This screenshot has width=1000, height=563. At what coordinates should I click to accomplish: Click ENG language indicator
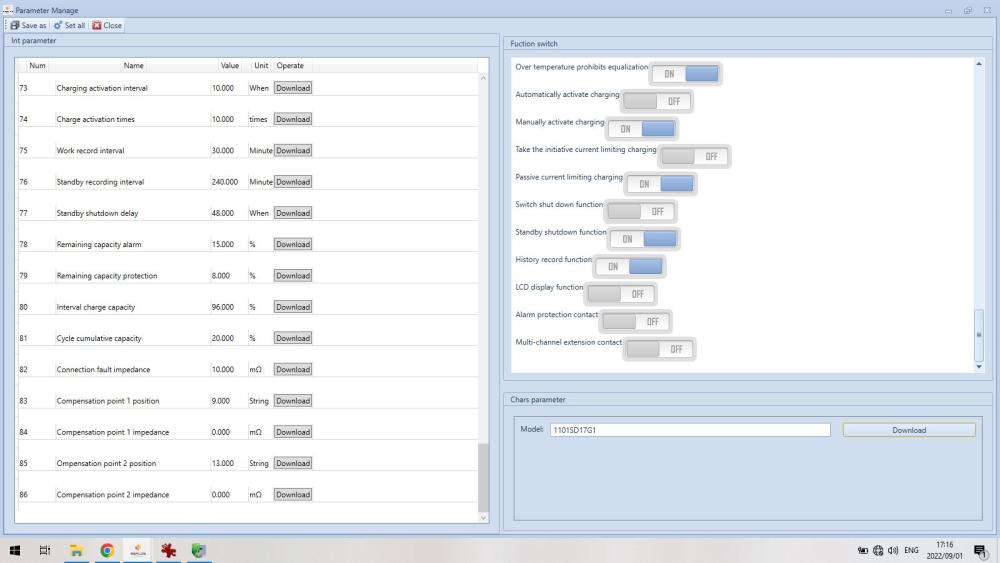[x=911, y=550]
